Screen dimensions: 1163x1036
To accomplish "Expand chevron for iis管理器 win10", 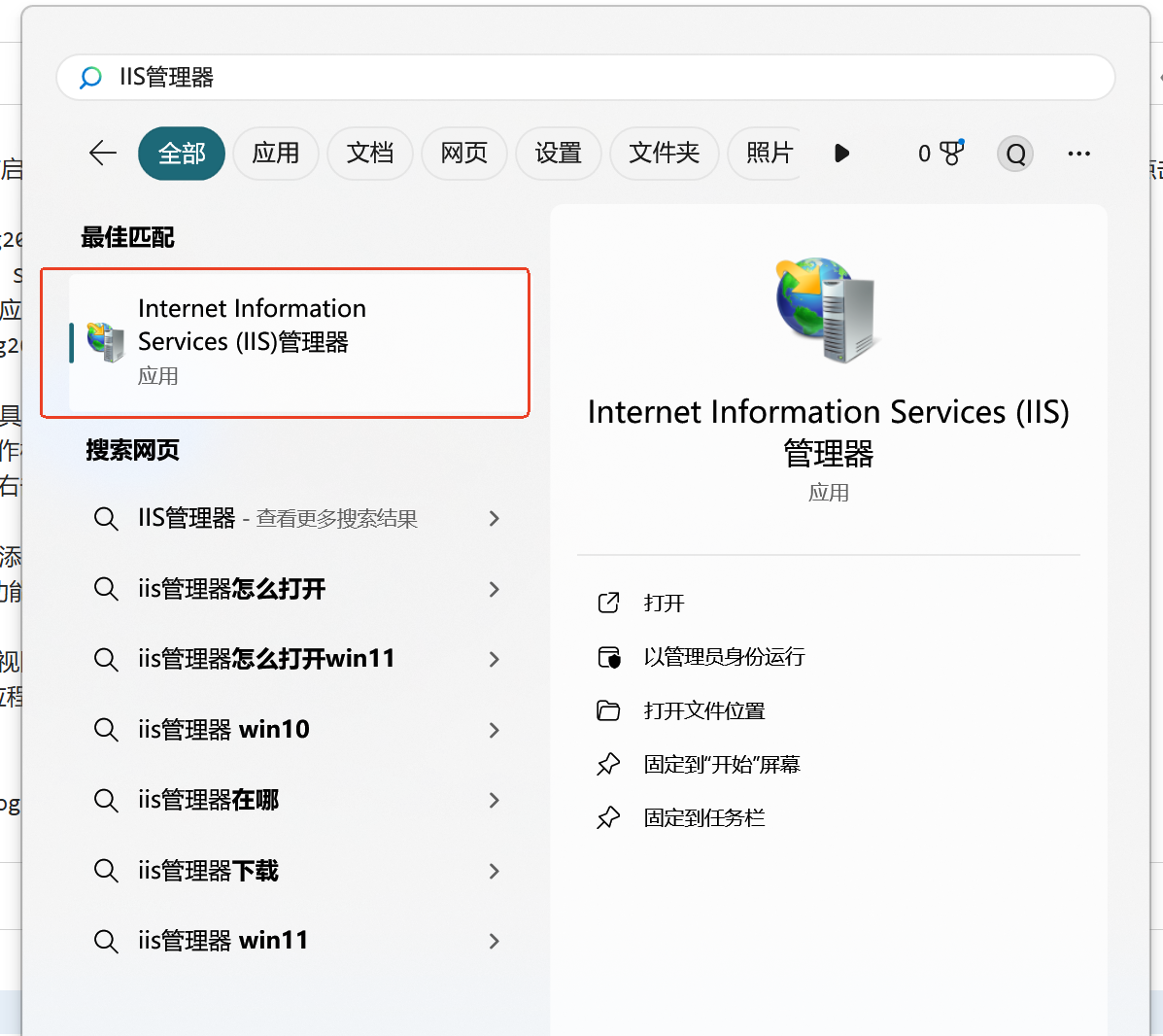I will (495, 730).
